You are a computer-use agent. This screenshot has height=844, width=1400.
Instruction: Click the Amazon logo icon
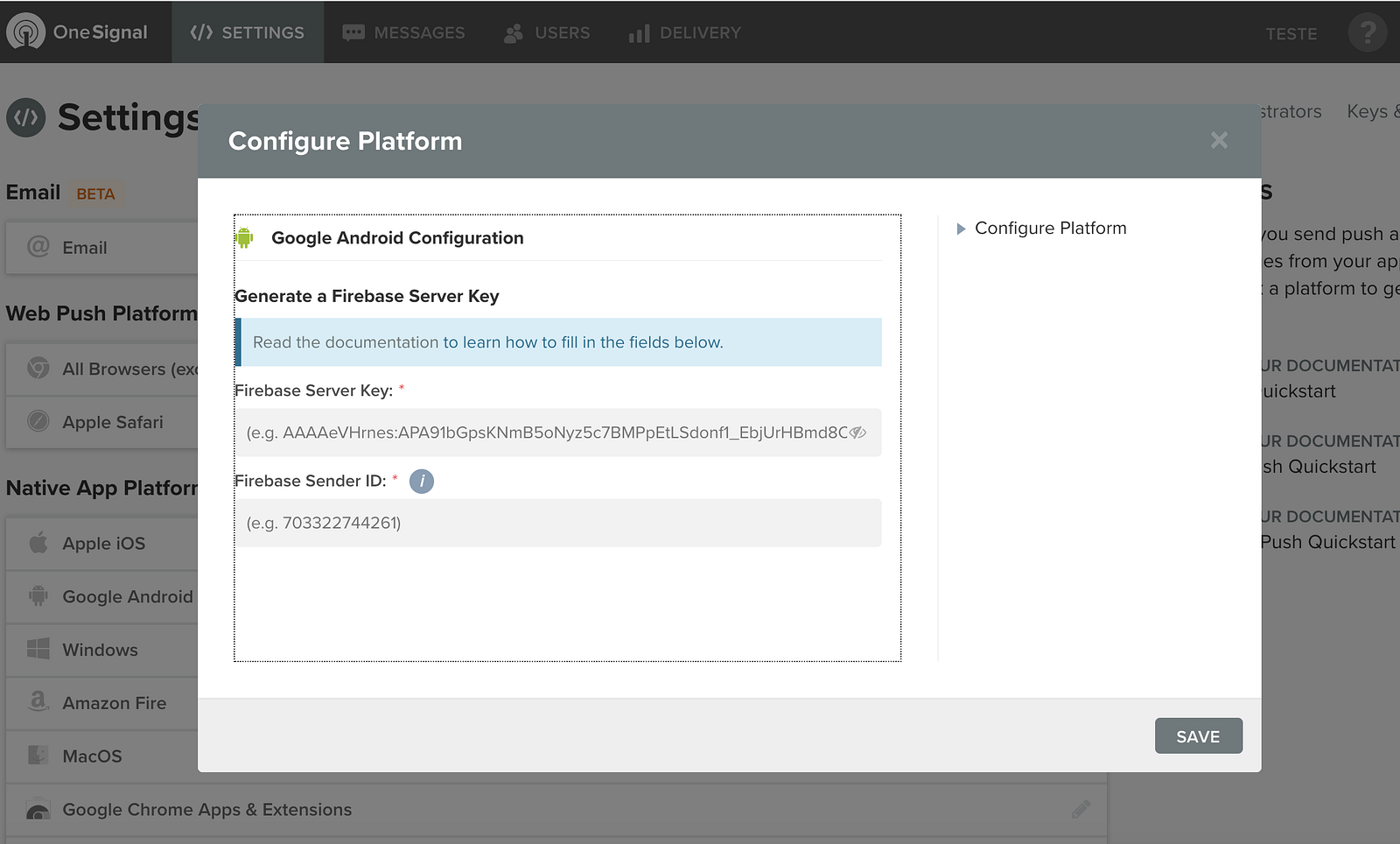pyautogui.click(x=38, y=701)
